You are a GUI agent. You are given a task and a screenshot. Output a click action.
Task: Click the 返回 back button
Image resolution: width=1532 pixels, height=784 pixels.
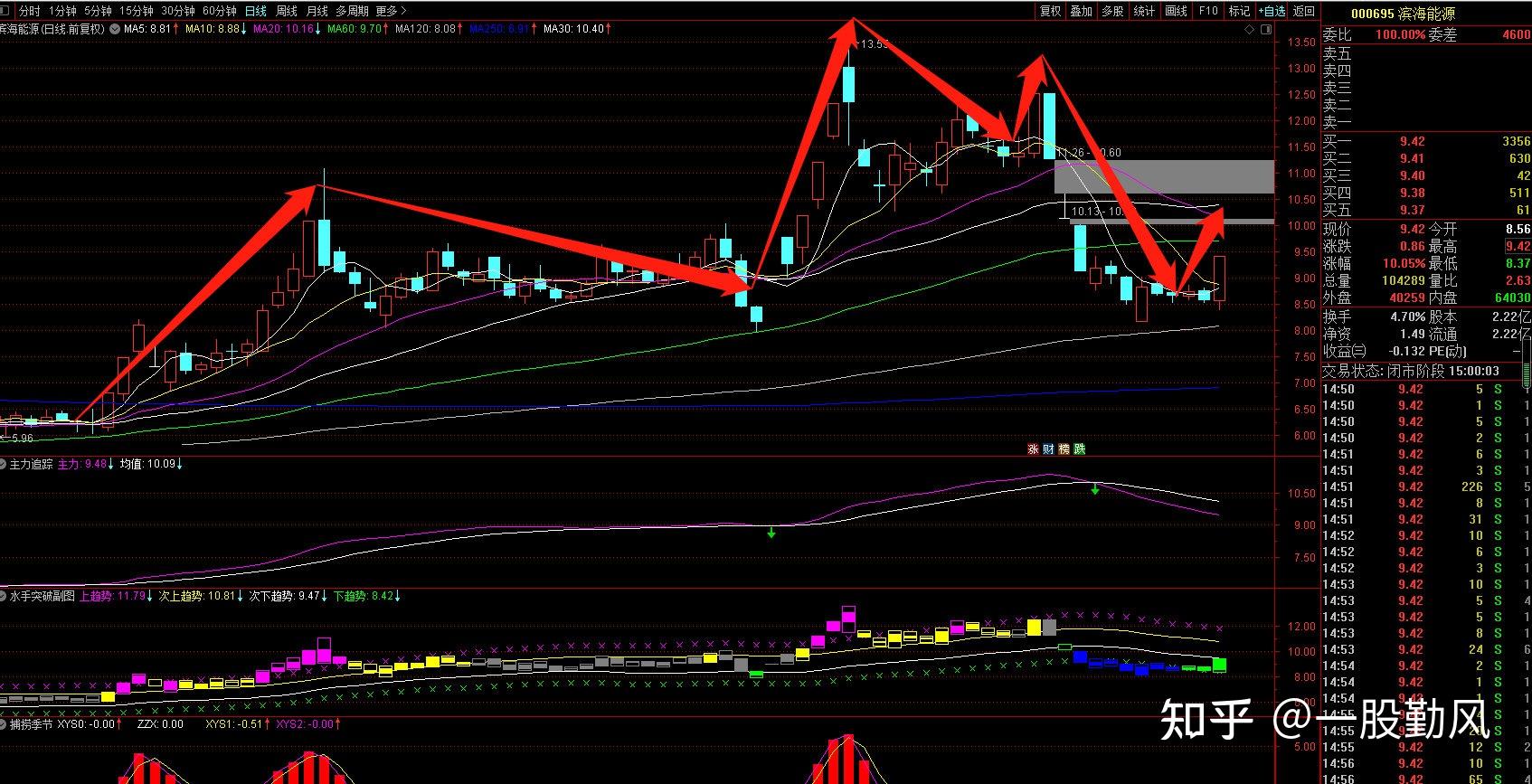coord(1304,11)
